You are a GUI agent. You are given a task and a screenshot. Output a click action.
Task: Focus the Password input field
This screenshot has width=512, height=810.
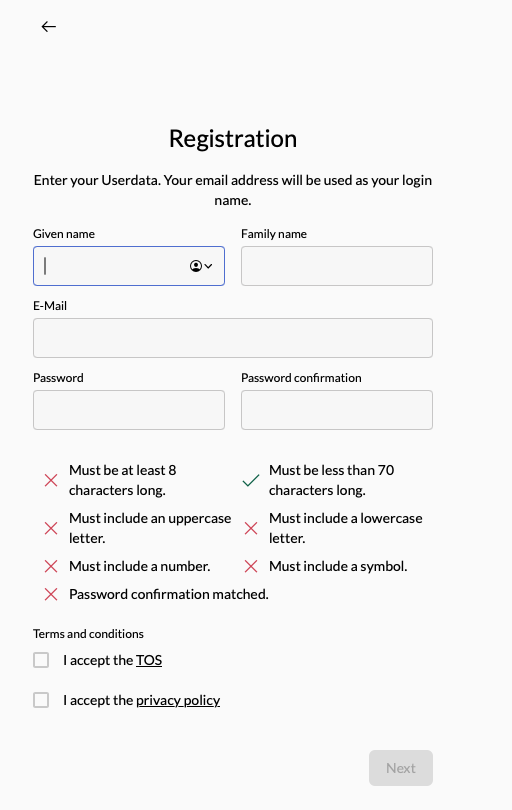129,410
